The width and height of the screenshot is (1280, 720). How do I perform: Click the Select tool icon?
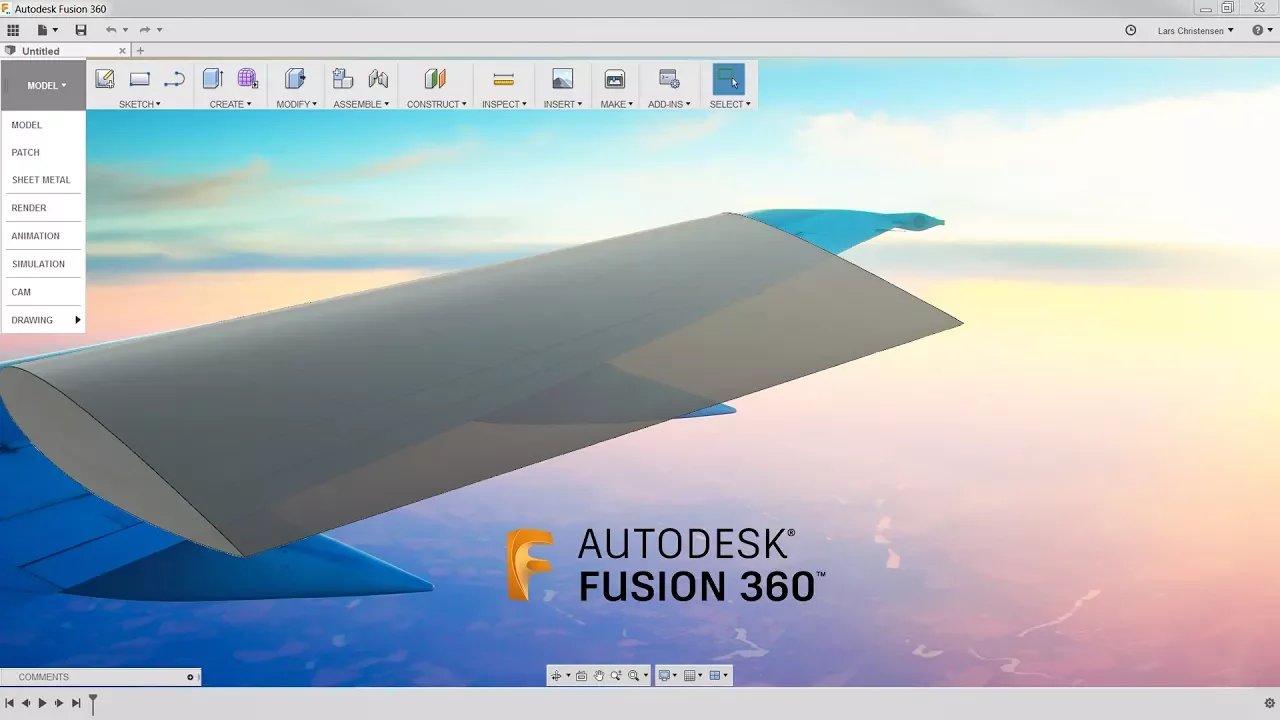[x=729, y=79]
